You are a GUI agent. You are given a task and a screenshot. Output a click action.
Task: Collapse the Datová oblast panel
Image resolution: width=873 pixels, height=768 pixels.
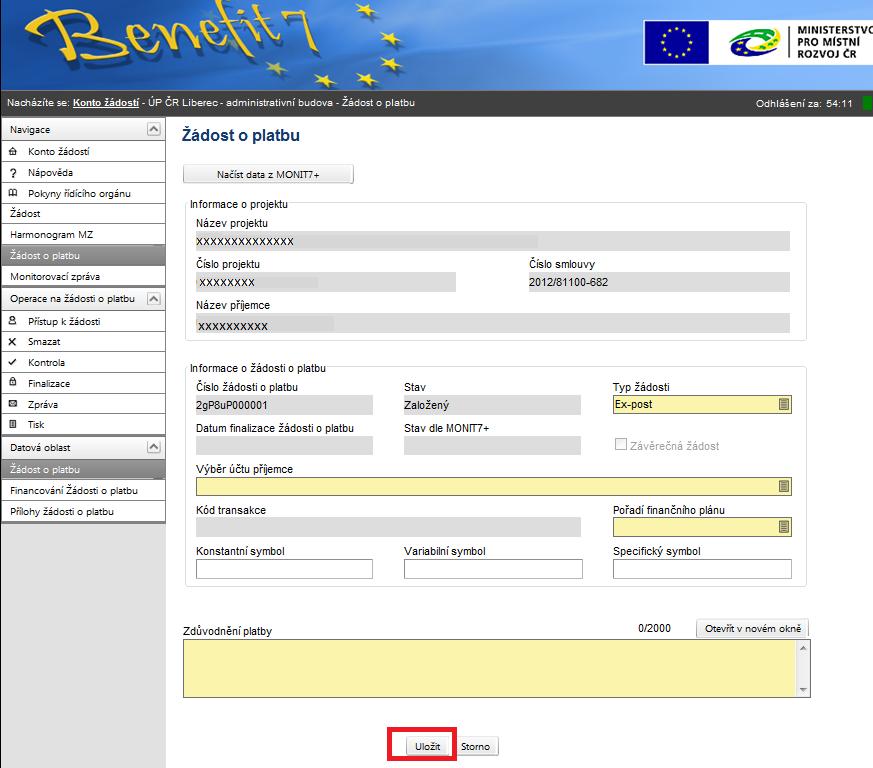[x=154, y=447]
